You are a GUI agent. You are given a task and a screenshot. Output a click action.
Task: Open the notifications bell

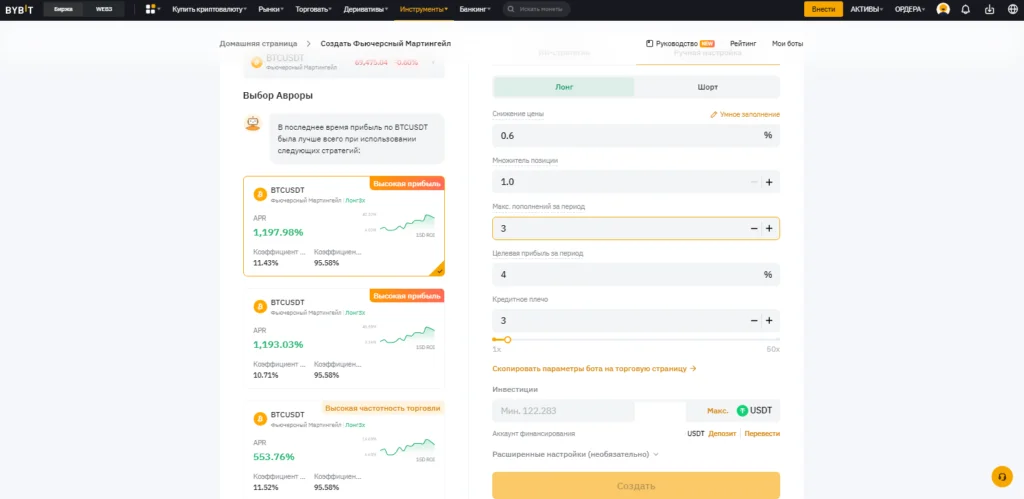(965, 9)
